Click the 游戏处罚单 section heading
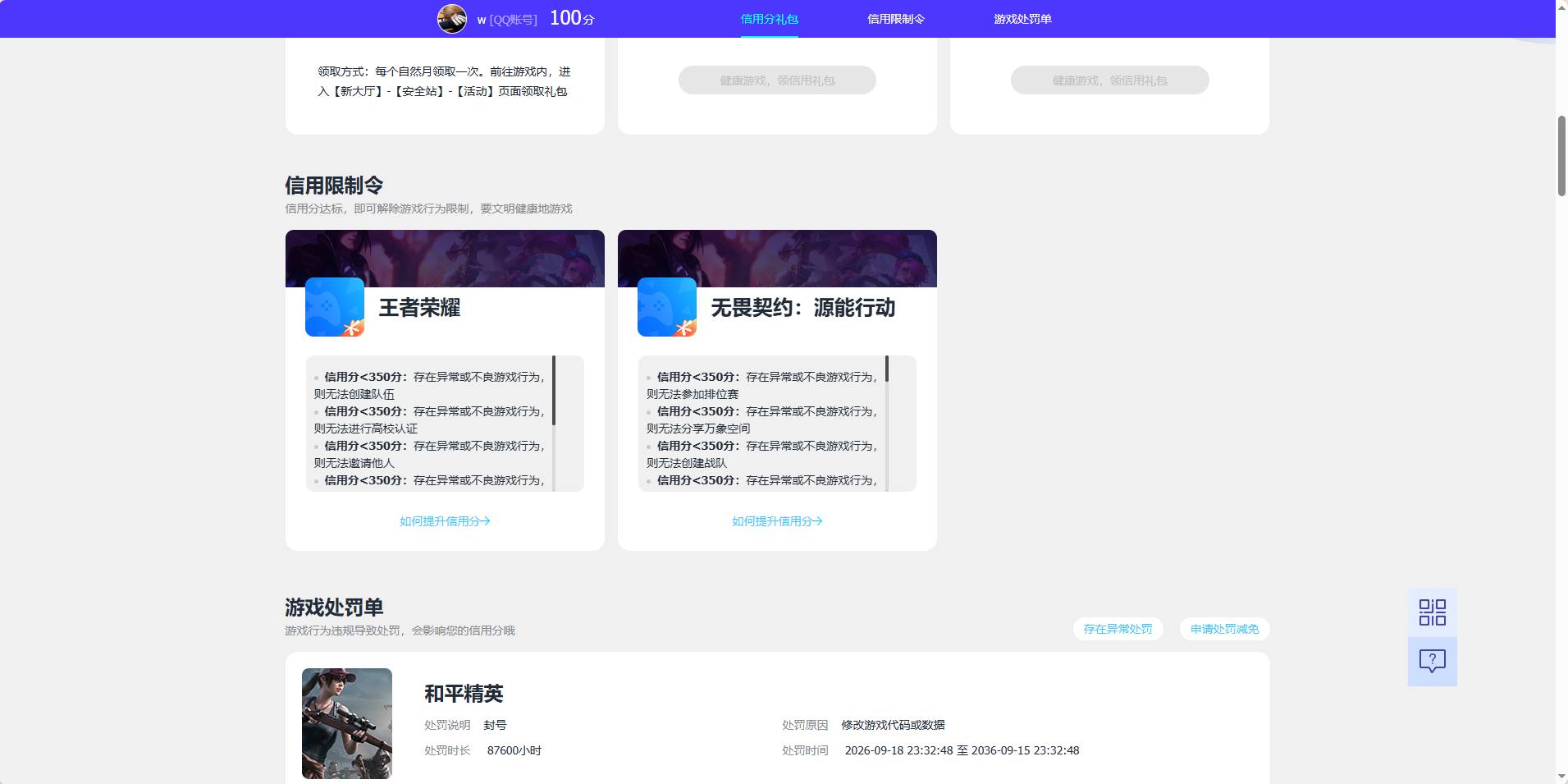Screen dimensions: 1568x784 pos(334,607)
